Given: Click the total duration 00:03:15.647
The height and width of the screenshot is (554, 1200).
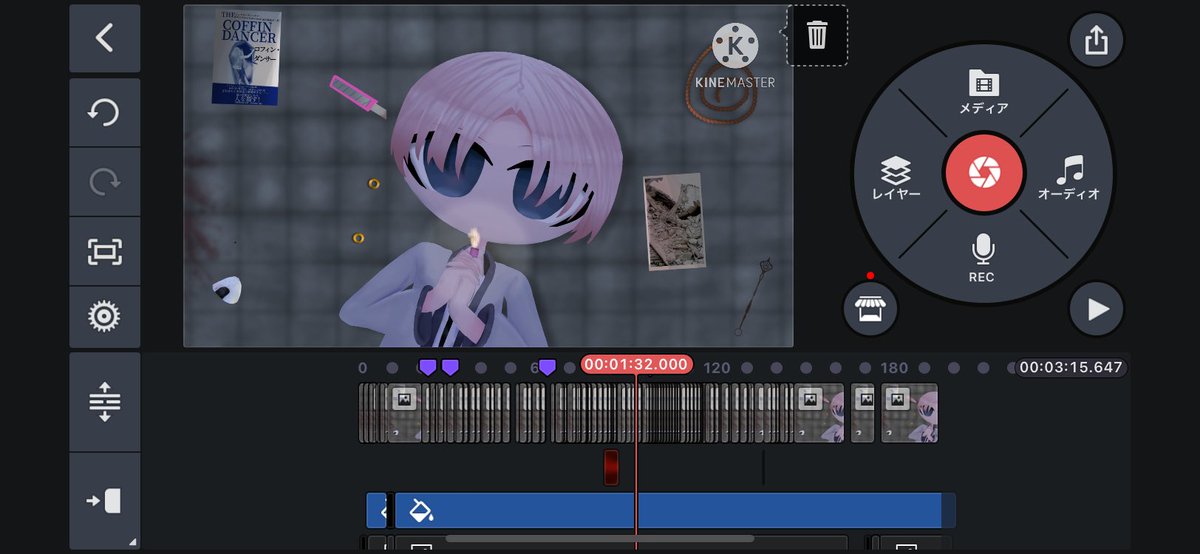Looking at the screenshot, I should point(1071,367).
